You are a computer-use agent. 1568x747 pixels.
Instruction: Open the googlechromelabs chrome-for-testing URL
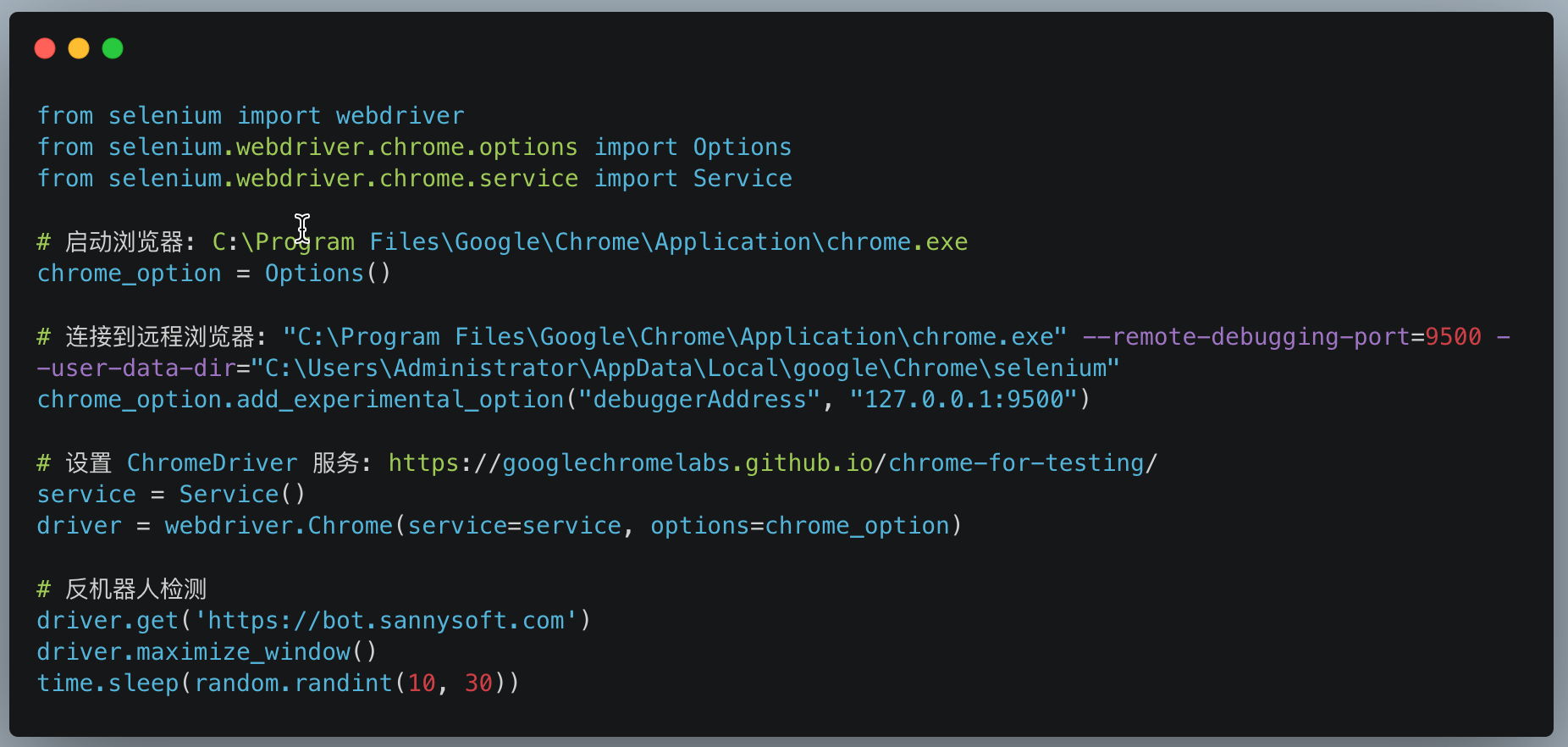771,463
